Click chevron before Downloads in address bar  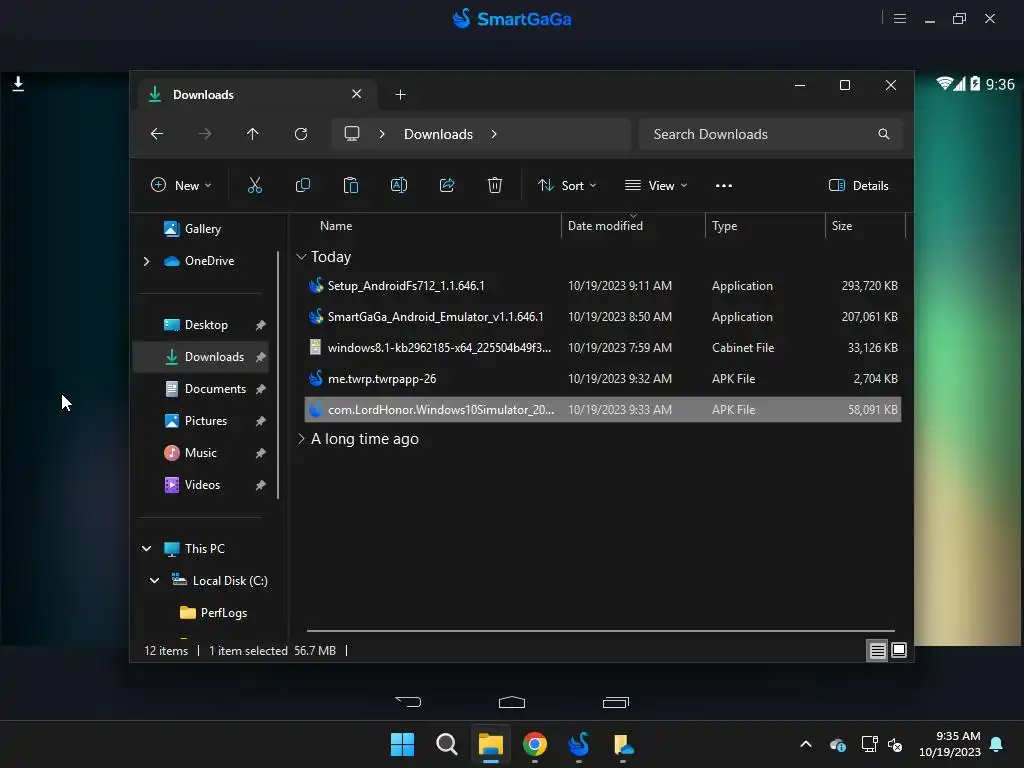(382, 134)
